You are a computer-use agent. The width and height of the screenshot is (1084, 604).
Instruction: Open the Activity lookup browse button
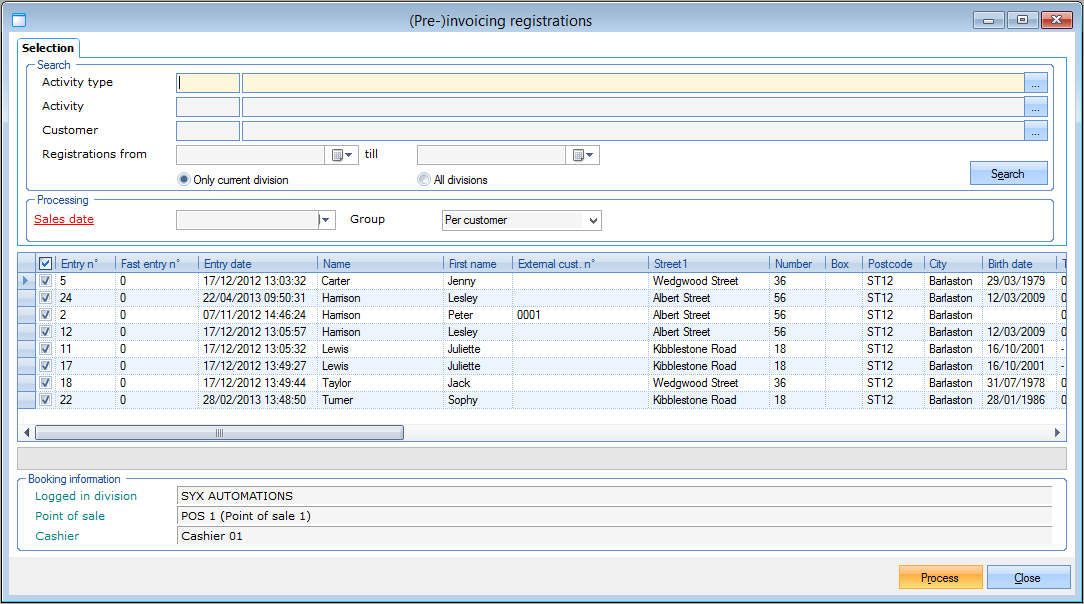pos(1035,107)
